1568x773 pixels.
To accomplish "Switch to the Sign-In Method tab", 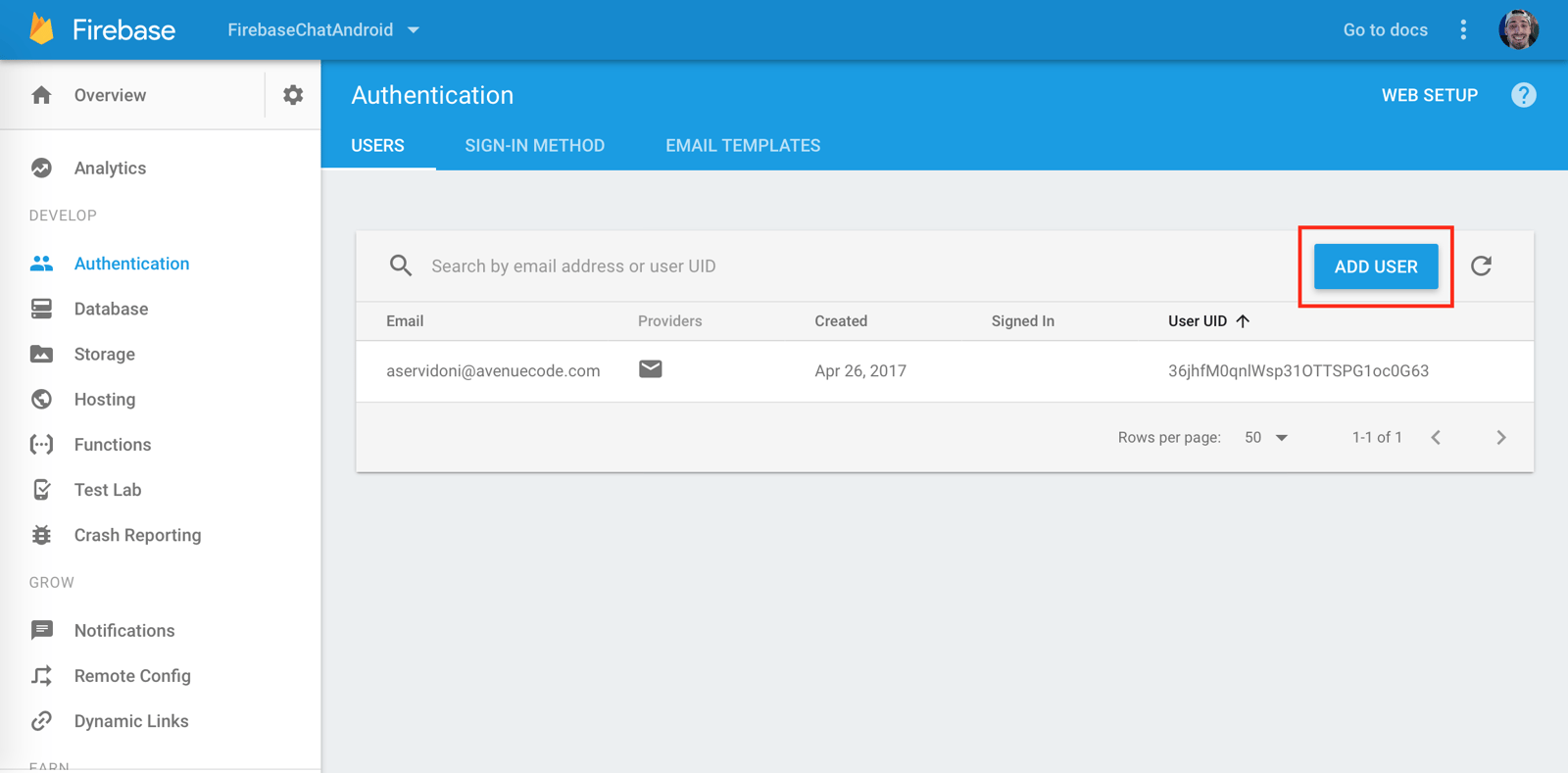I will (x=534, y=145).
